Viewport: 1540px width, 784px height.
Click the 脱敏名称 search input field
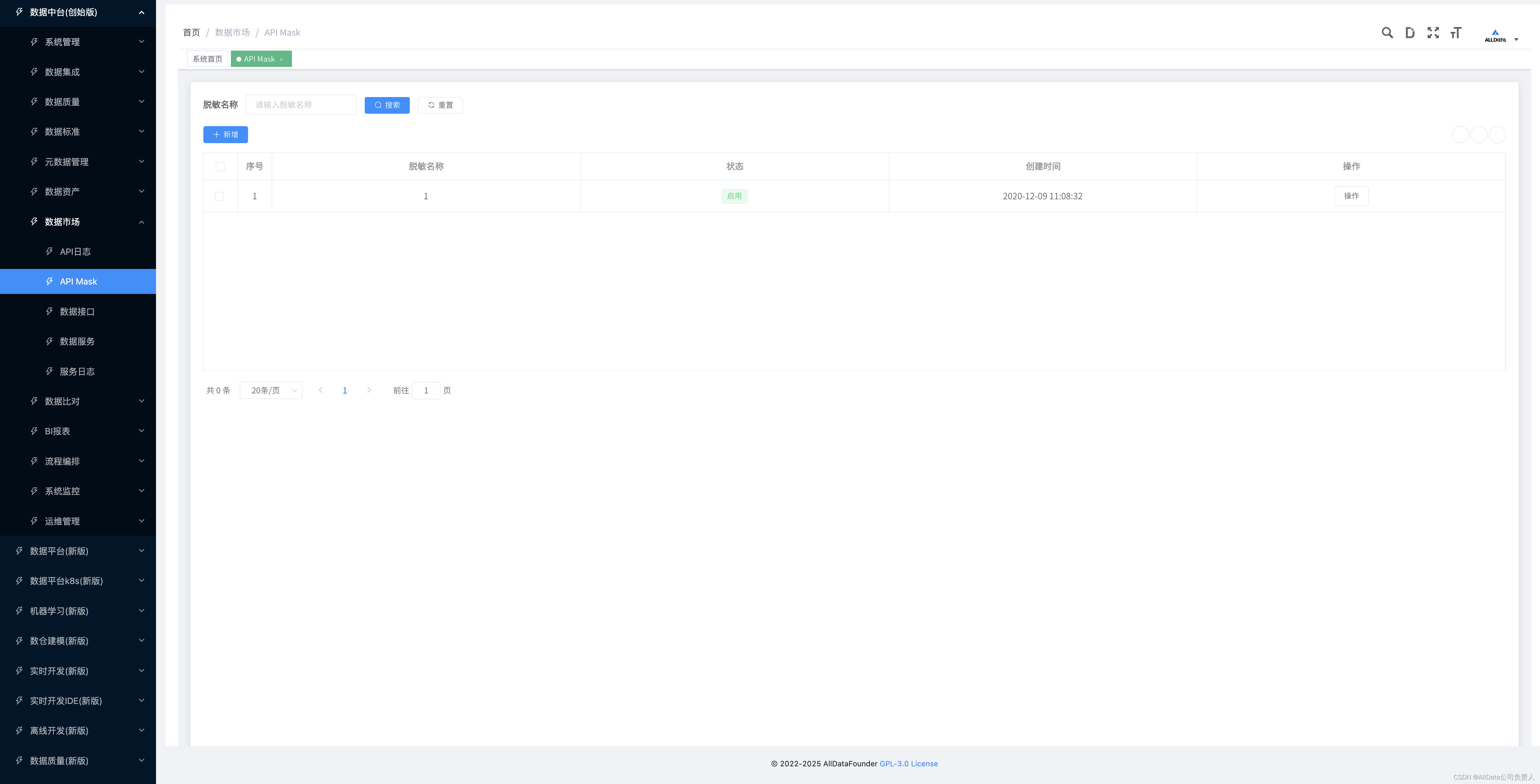pyautogui.click(x=301, y=105)
